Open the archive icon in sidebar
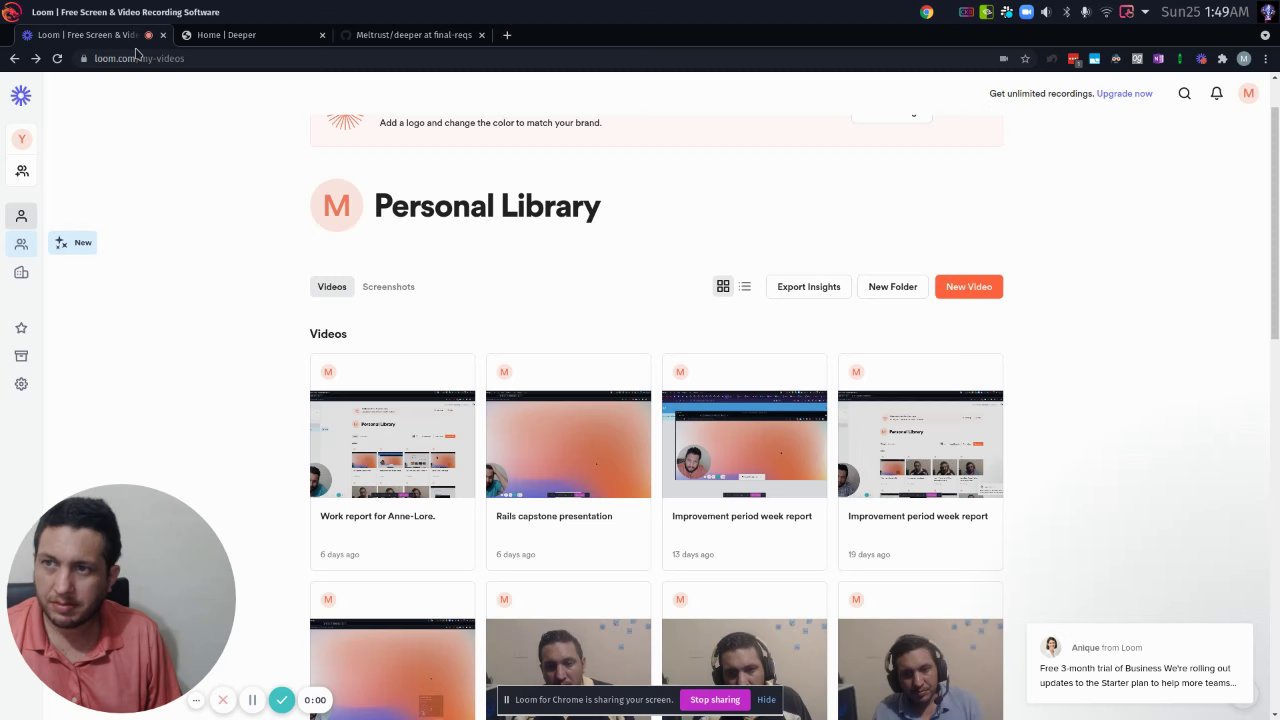The image size is (1280, 720). pyautogui.click(x=21, y=356)
